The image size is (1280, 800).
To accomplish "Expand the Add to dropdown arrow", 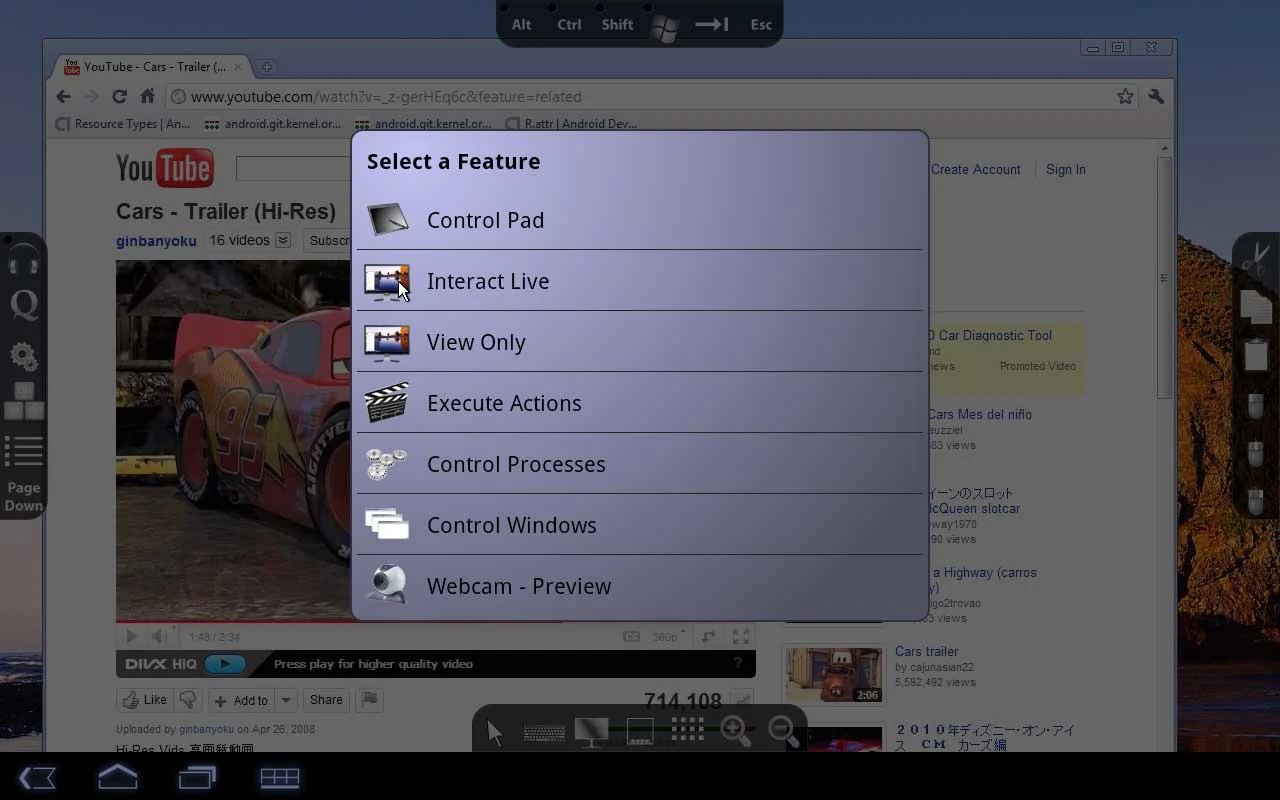I will click(286, 700).
